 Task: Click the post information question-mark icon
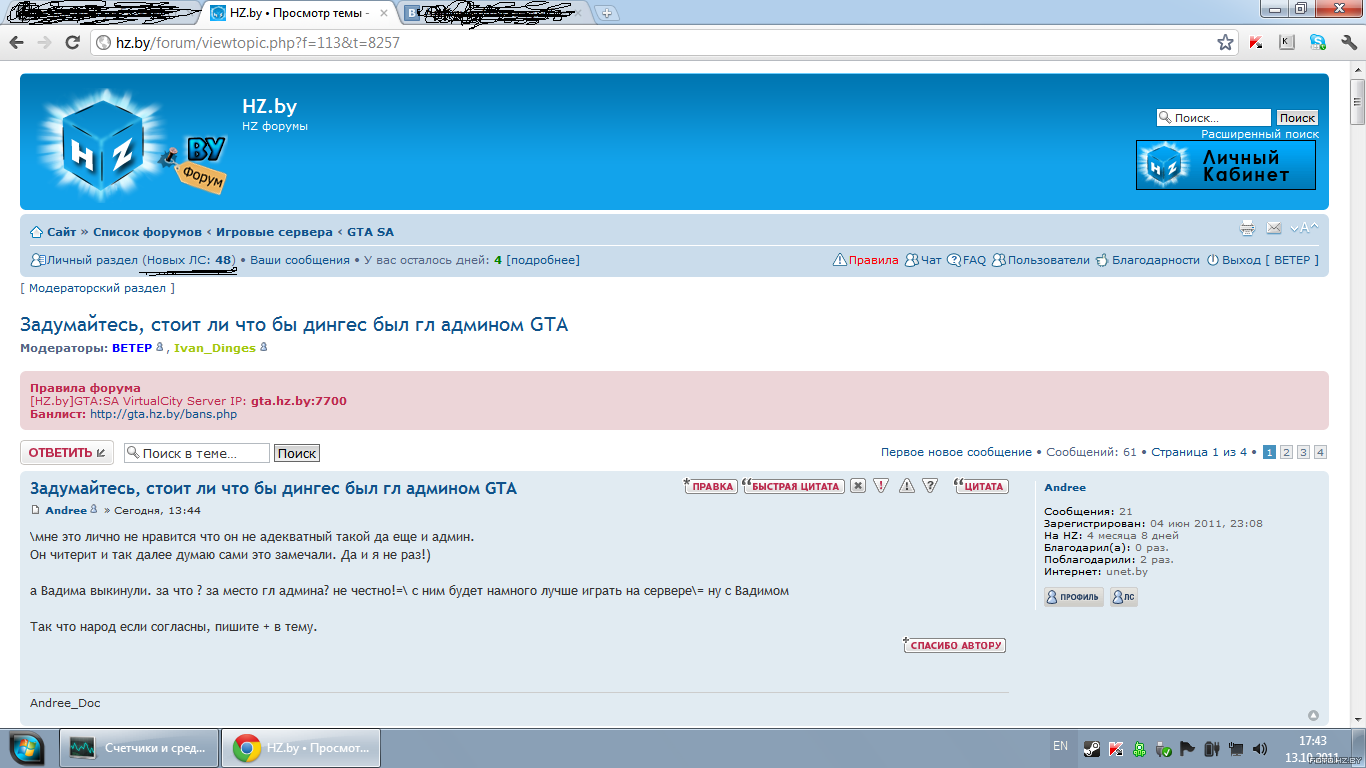930,487
